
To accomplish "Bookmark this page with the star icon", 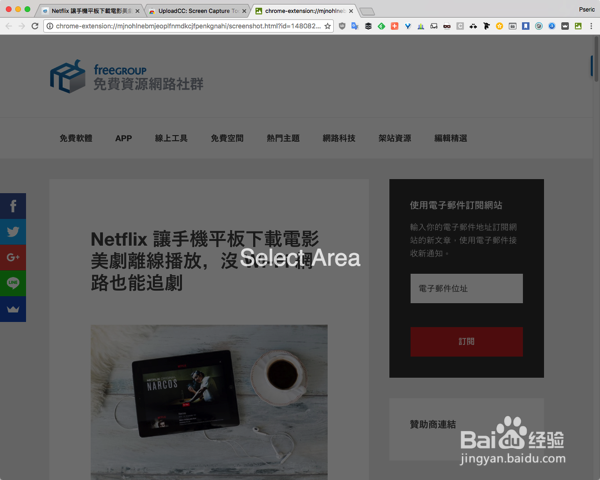I will 328,26.
